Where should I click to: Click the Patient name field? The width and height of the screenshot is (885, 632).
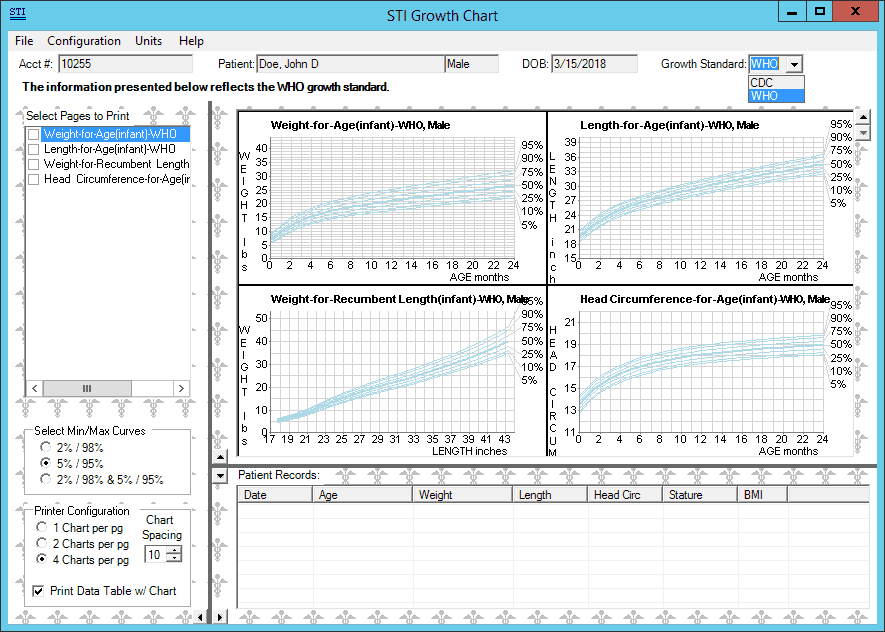pyautogui.click(x=351, y=64)
